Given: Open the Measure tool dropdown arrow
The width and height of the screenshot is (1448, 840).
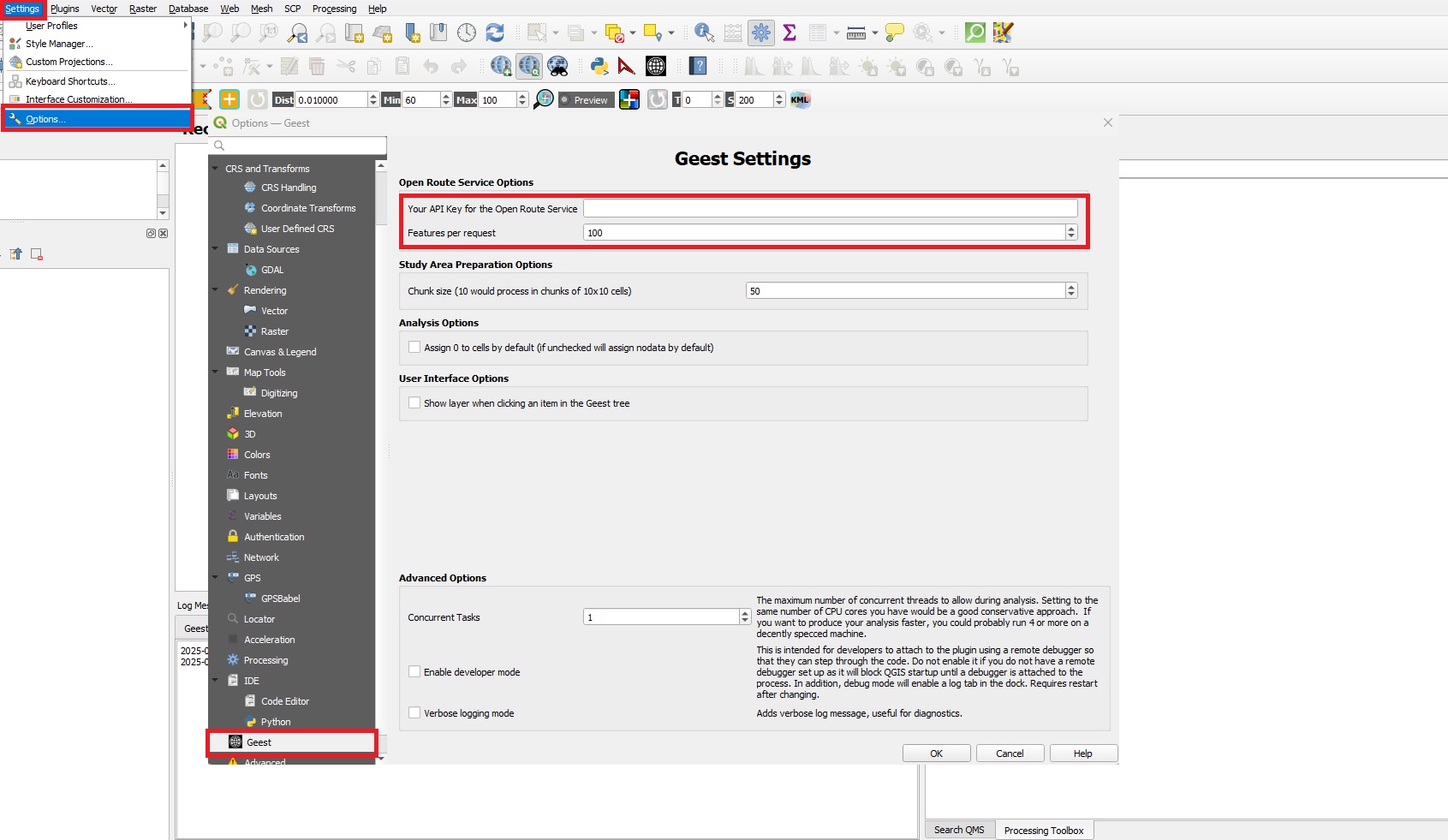Looking at the screenshot, I should [874, 33].
